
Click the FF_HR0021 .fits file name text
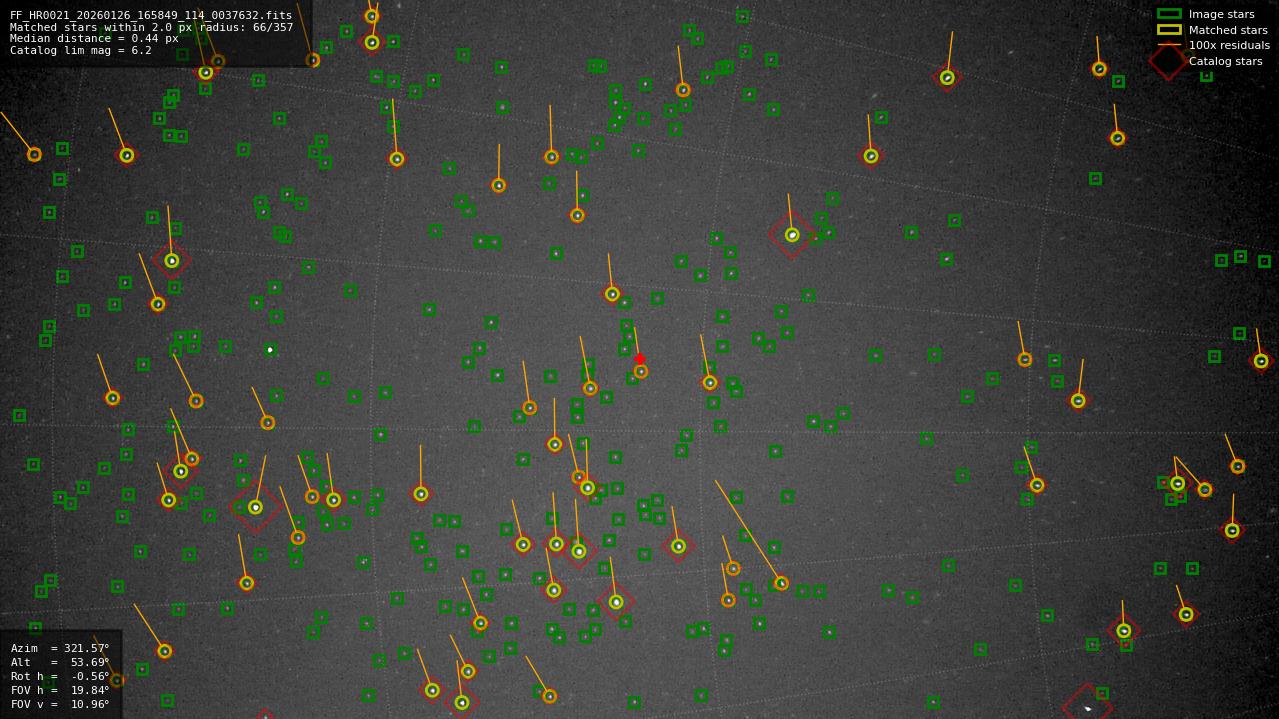click(x=151, y=15)
